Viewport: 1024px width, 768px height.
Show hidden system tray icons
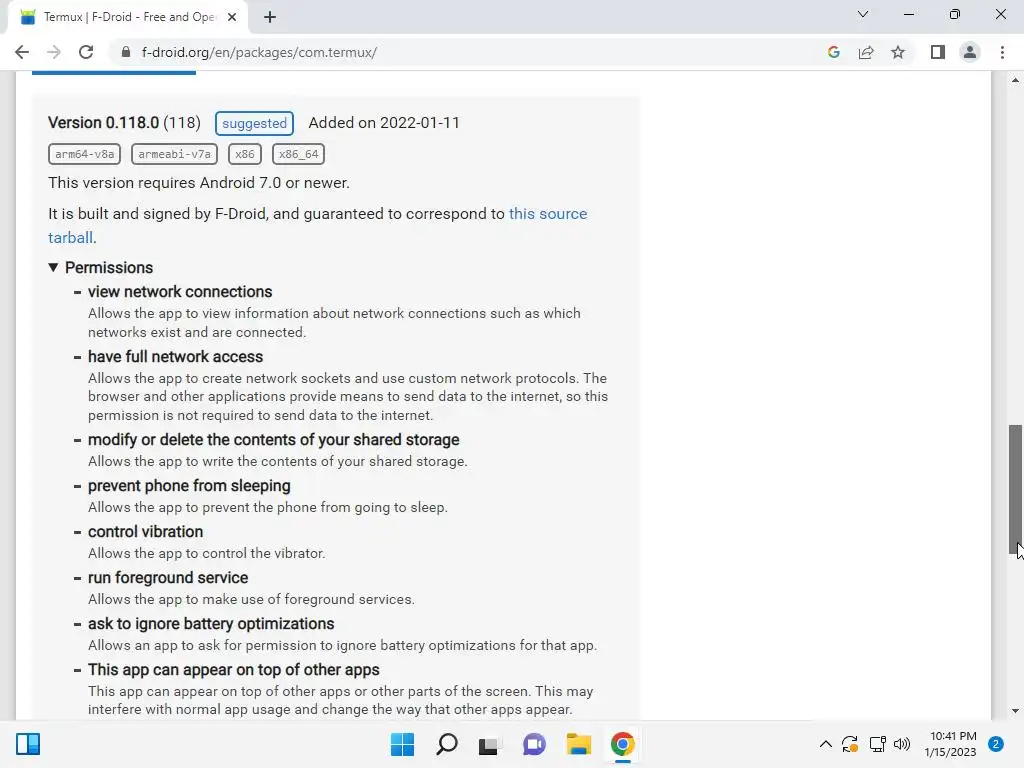pyautogui.click(x=825, y=744)
